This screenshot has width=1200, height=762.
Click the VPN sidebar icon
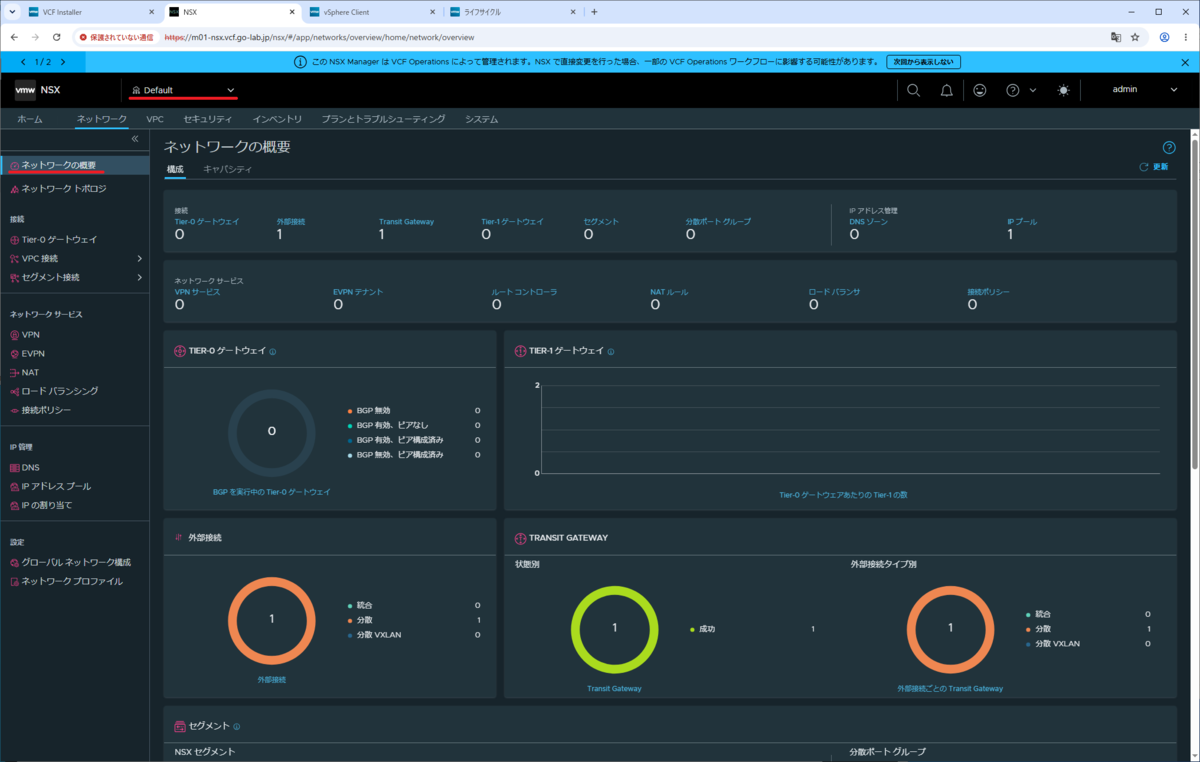(x=14, y=335)
